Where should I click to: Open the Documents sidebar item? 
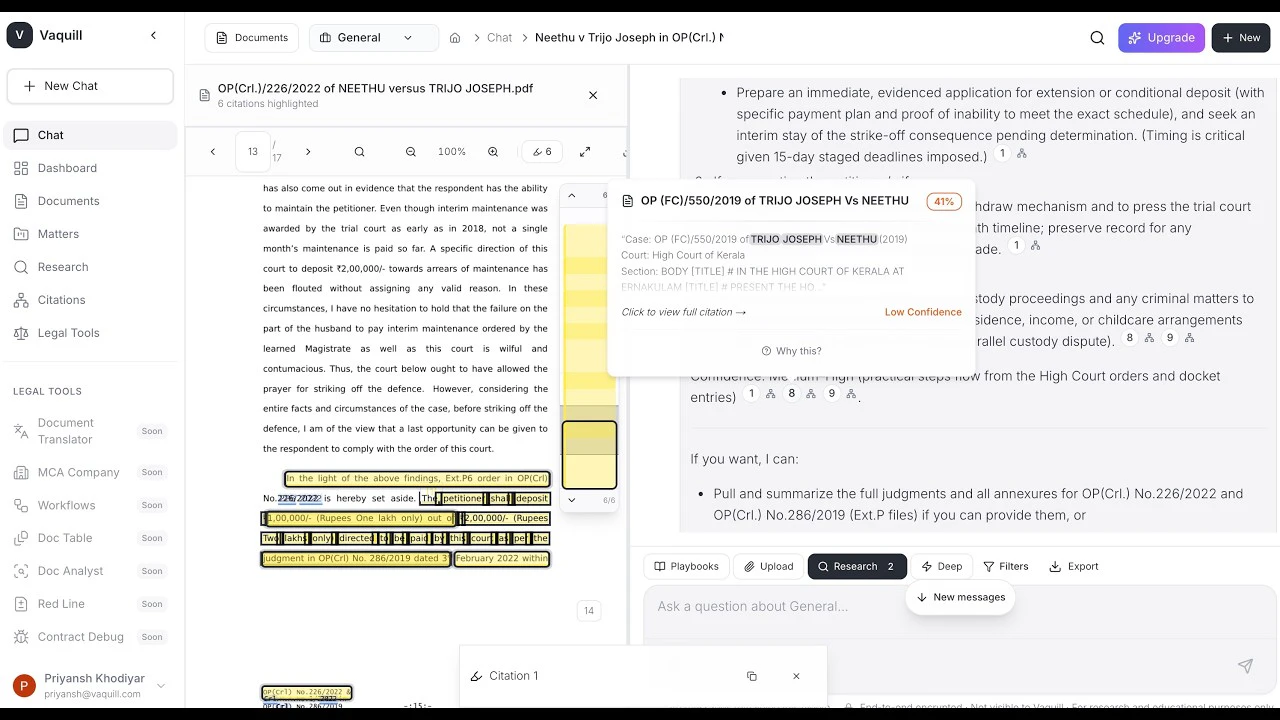[92, 201]
